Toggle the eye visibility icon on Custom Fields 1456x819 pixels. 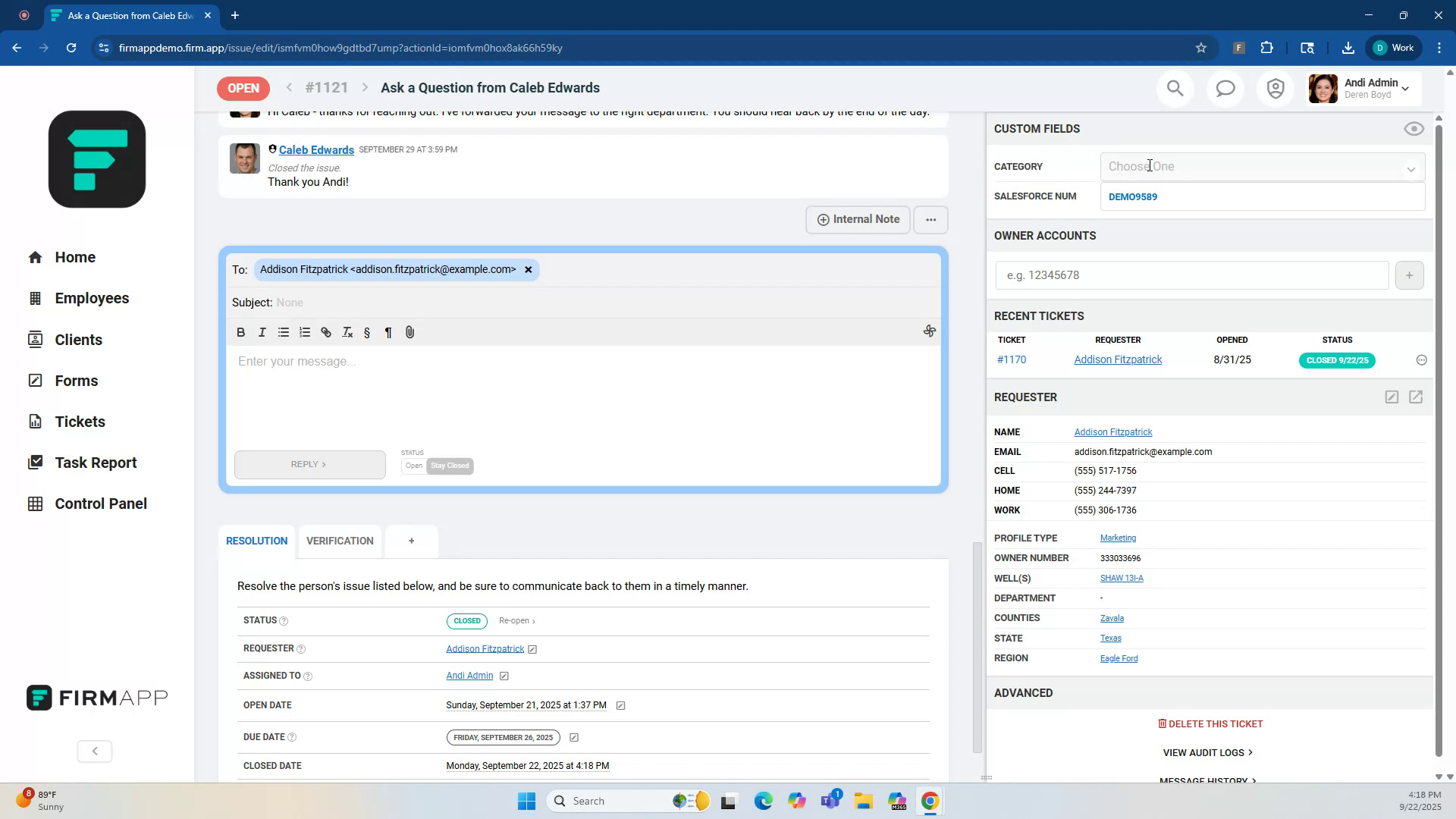click(x=1414, y=129)
